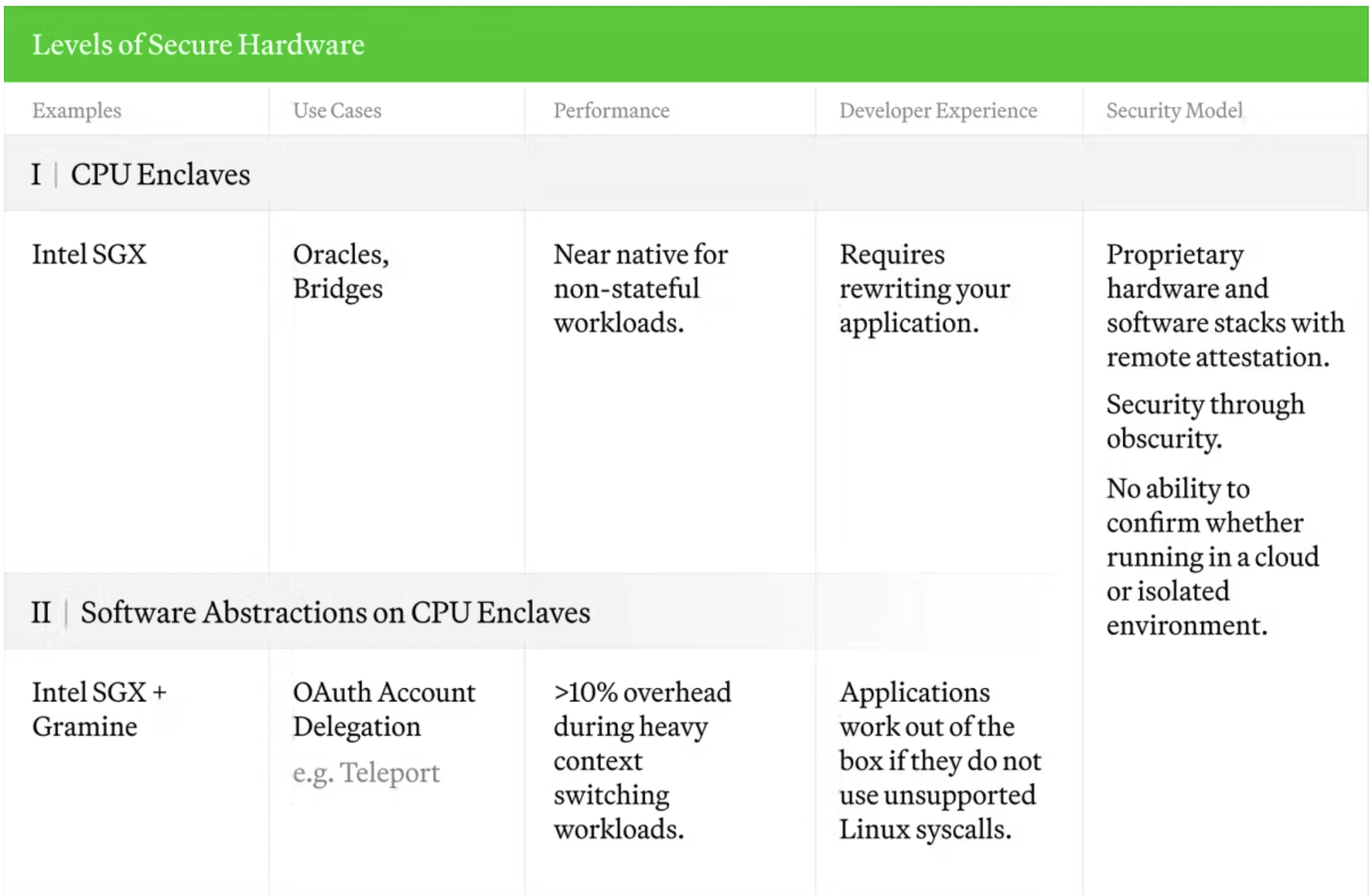Select the Security Model column header
Viewport: 1372px width, 895px height.
click(1174, 111)
